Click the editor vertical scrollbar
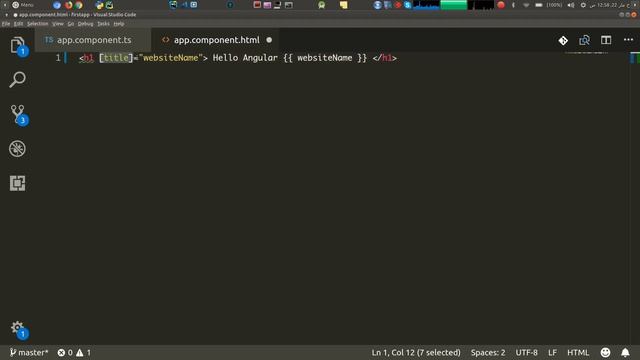The height and width of the screenshot is (360, 640). 635,198
